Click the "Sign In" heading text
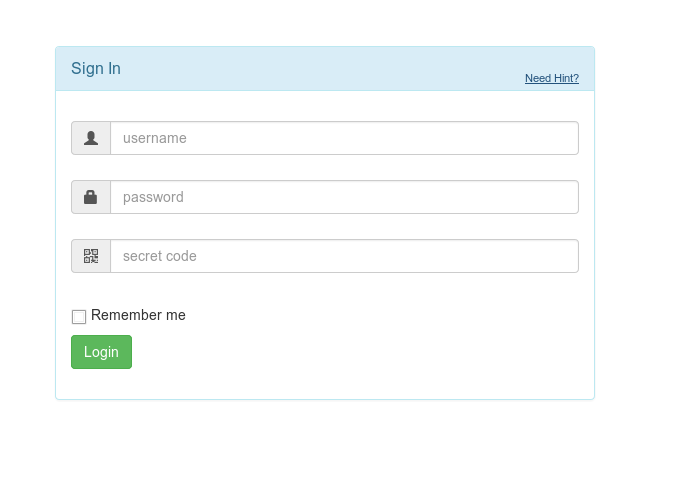The width and height of the screenshot is (693, 492). pyautogui.click(x=96, y=68)
